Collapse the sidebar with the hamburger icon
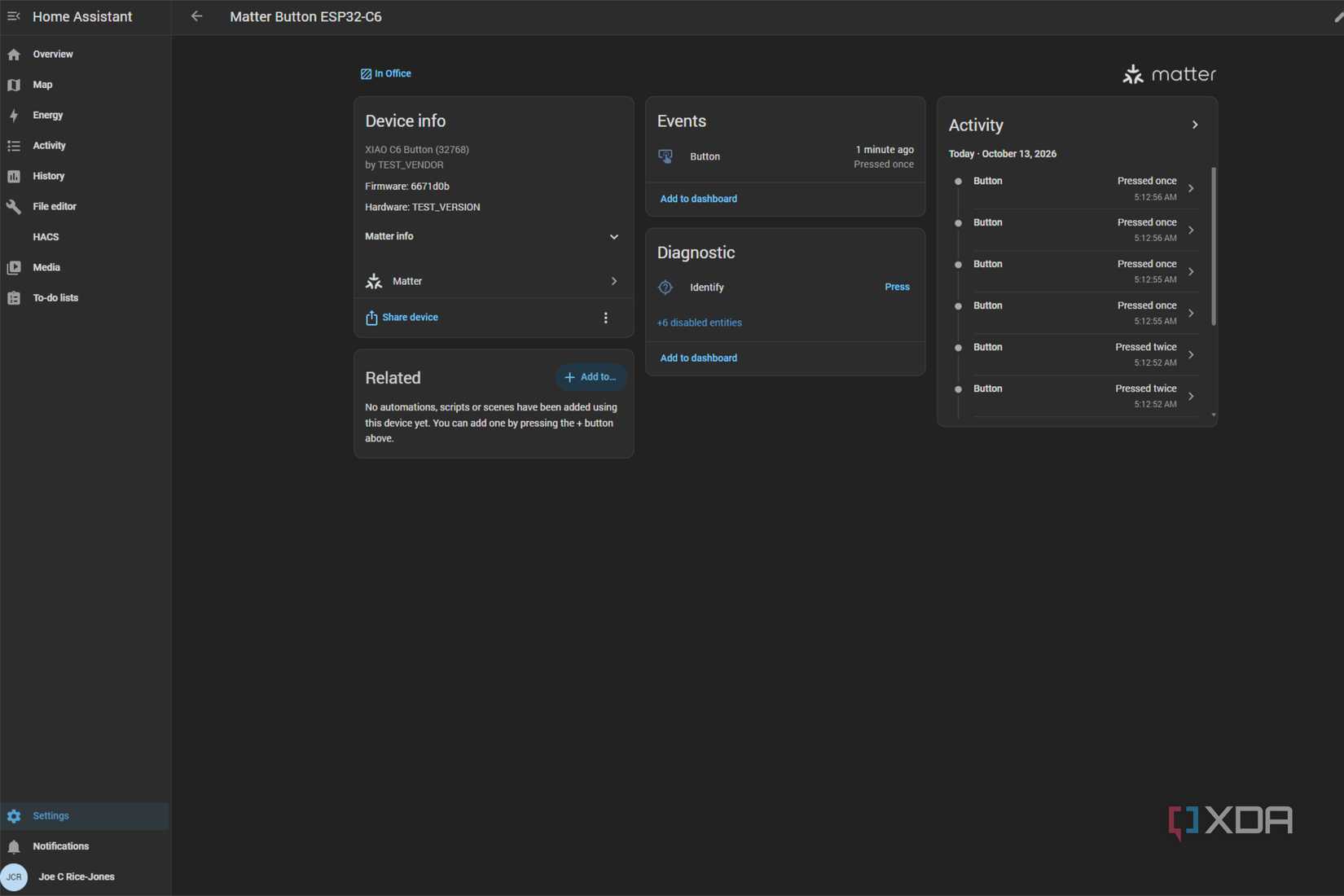 coord(14,16)
